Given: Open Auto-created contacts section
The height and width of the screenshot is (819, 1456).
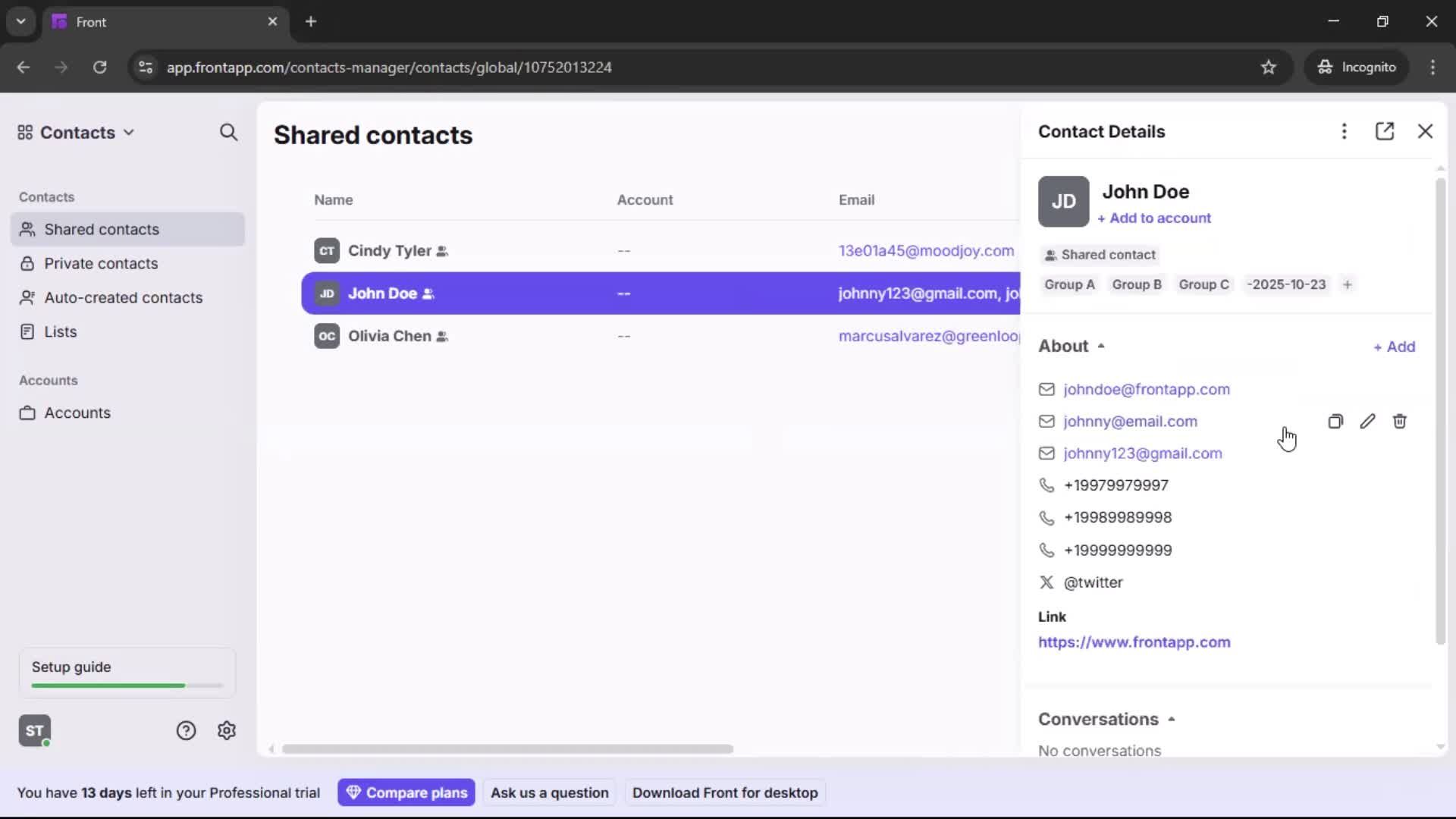Looking at the screenshot, I should 122,297.
